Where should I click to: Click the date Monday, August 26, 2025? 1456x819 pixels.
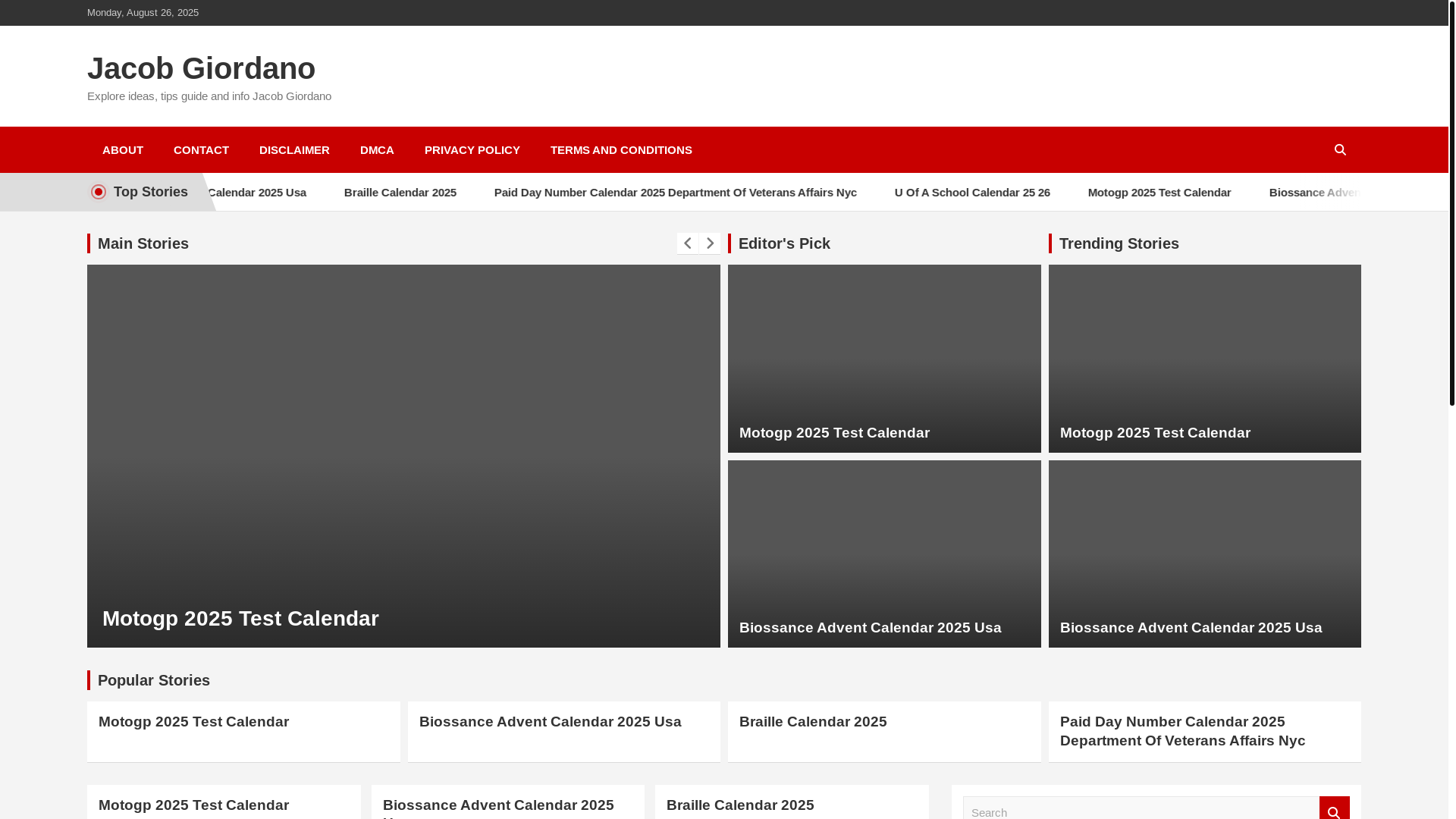[x=143, y=13]
